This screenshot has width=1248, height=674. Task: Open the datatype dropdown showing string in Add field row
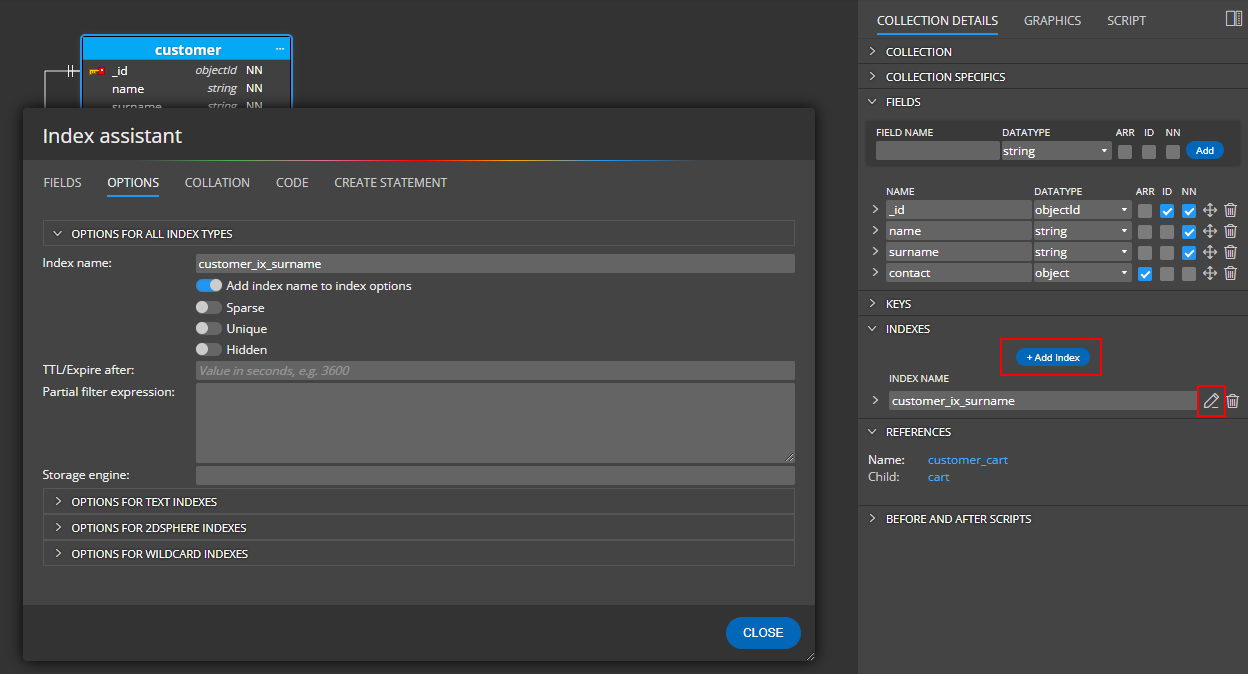pos(1056,150)
